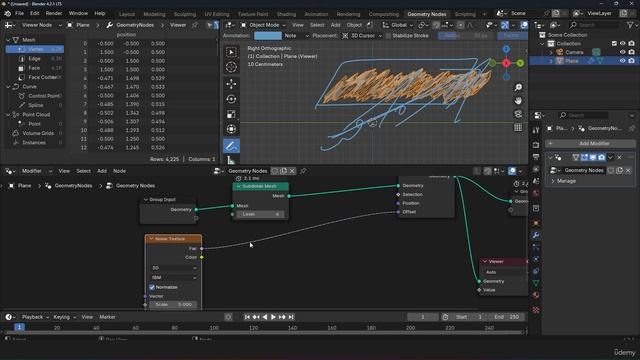Click the pin icon in node editor header
Screen dimensions: 640x360
tap(303, 171)
